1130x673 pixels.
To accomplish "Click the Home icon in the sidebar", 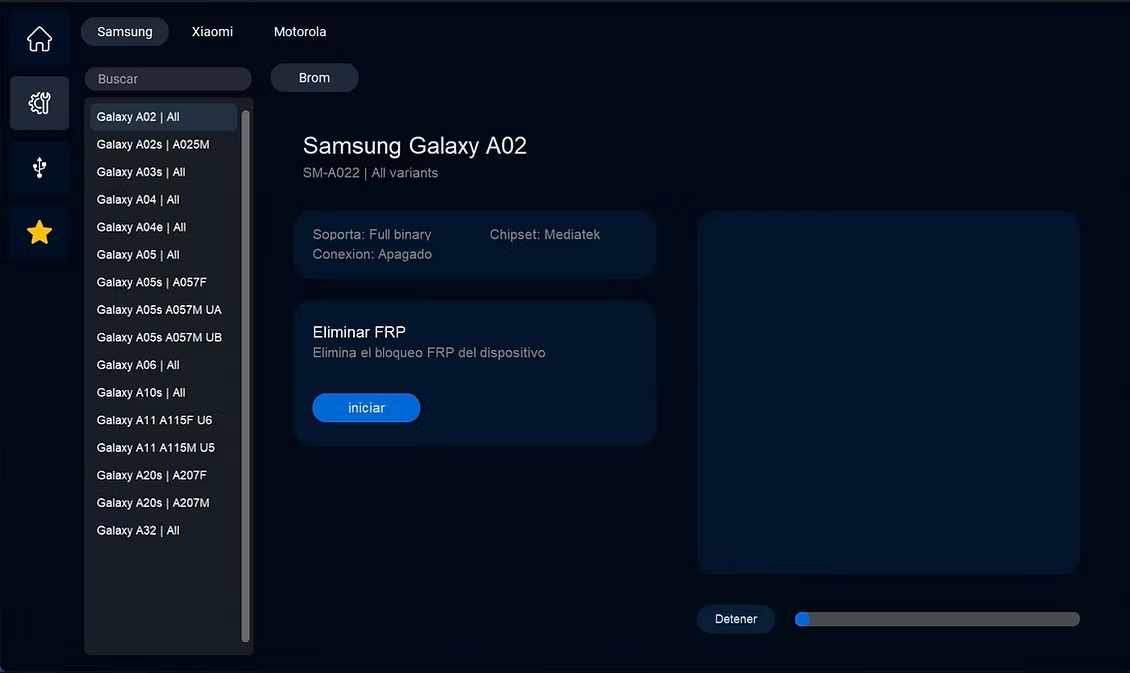I will 39,37.
